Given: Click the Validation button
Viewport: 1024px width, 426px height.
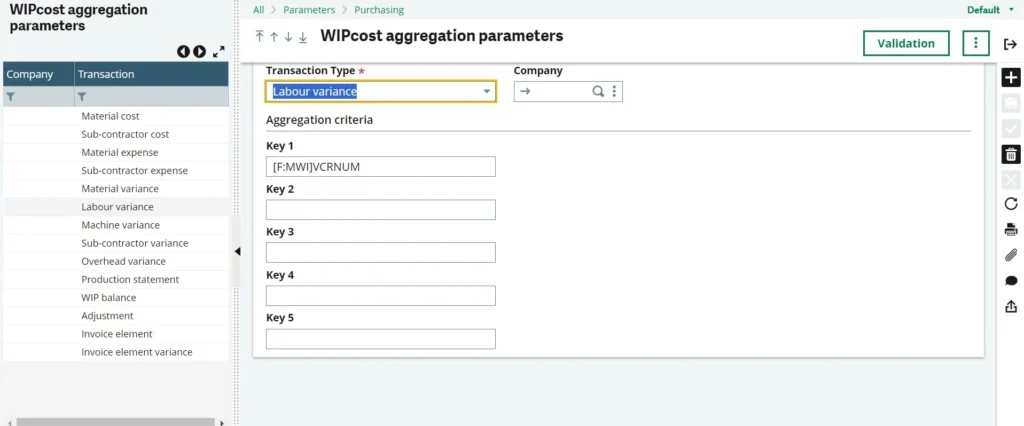Looking at the screenshot, I should point(906,43).
